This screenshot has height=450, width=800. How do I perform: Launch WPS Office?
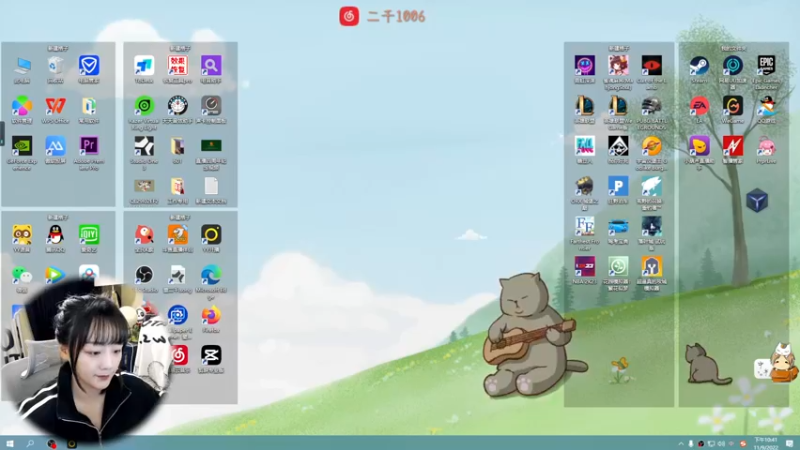55,106
